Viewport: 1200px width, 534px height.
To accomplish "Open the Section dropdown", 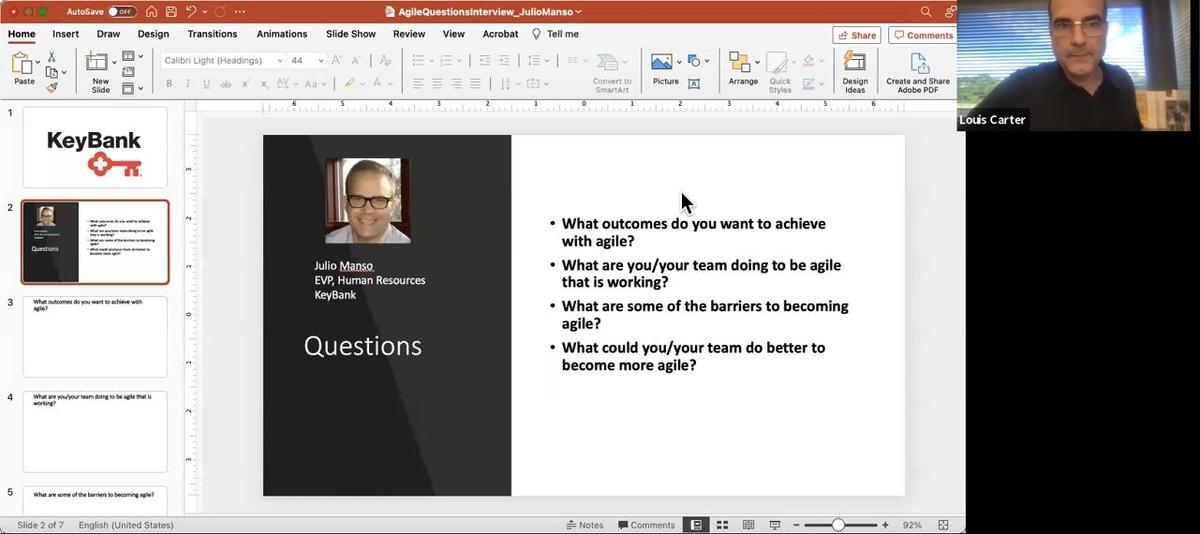I will (x=132, y=89).
